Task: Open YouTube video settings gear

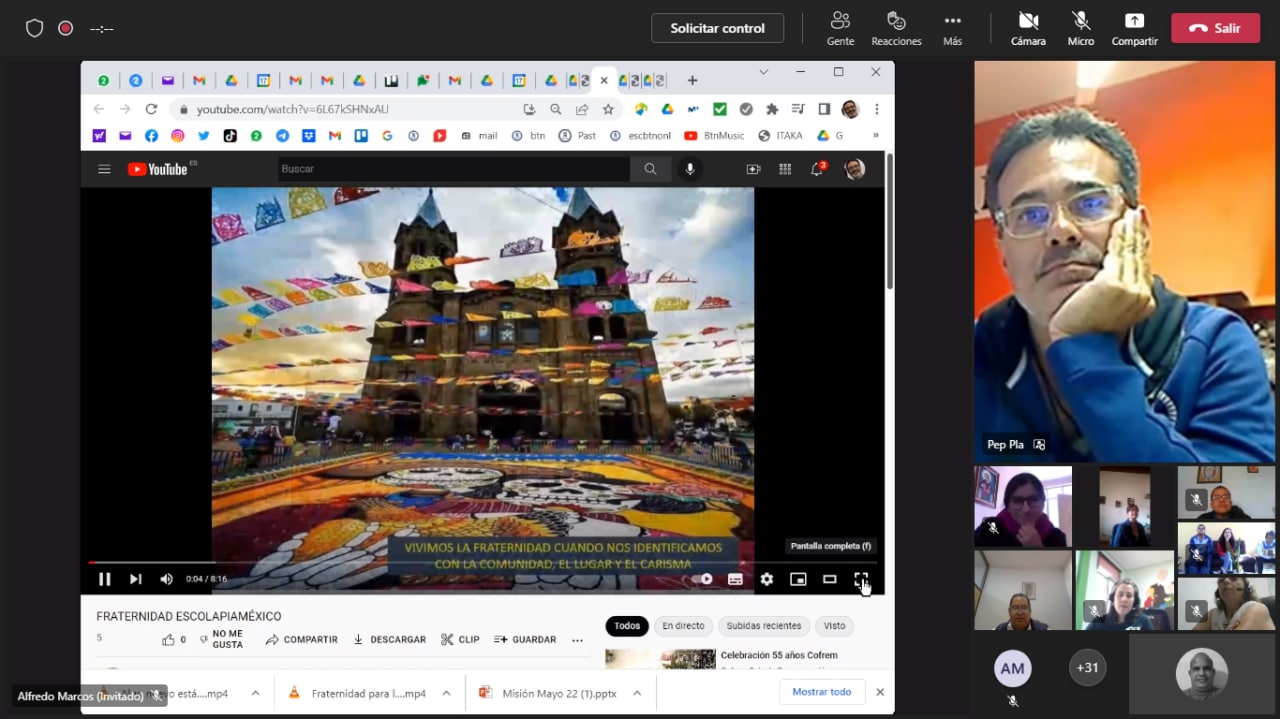Action: (766, 579)
